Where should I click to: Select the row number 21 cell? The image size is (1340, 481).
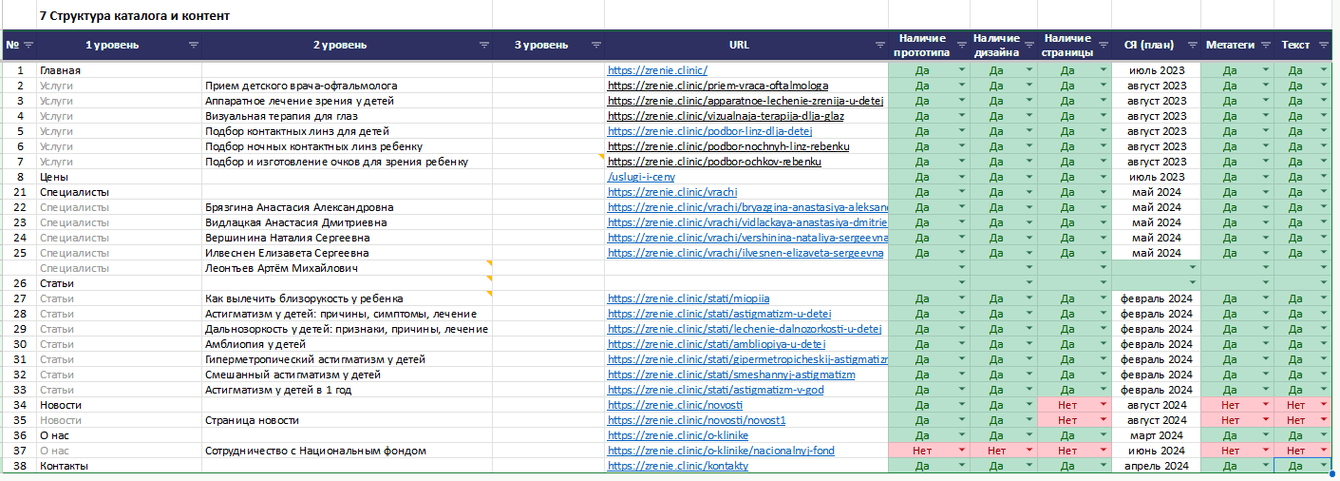click(x=19, y=192)
